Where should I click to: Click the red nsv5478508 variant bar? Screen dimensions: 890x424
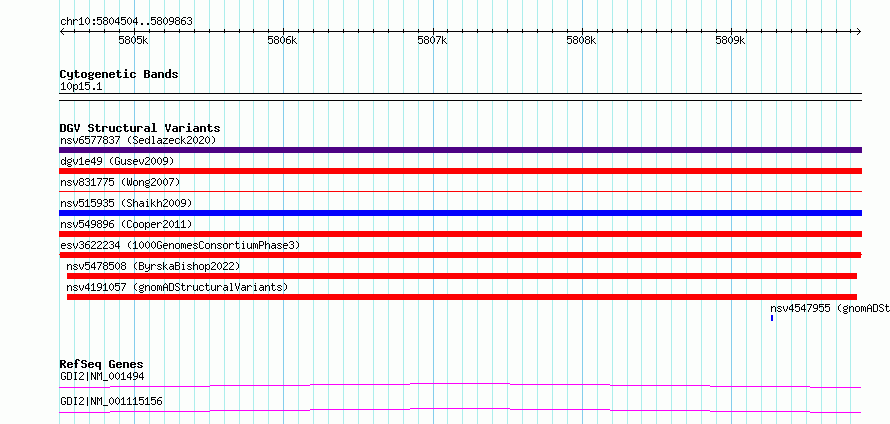coord(461,276)
